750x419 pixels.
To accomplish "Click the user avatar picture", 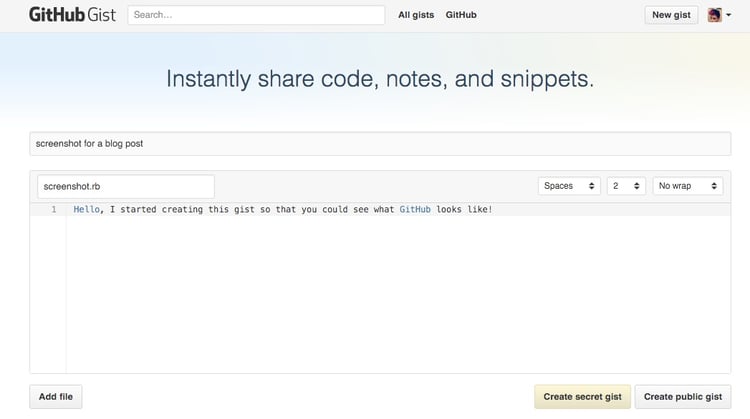I will (715, 15).
